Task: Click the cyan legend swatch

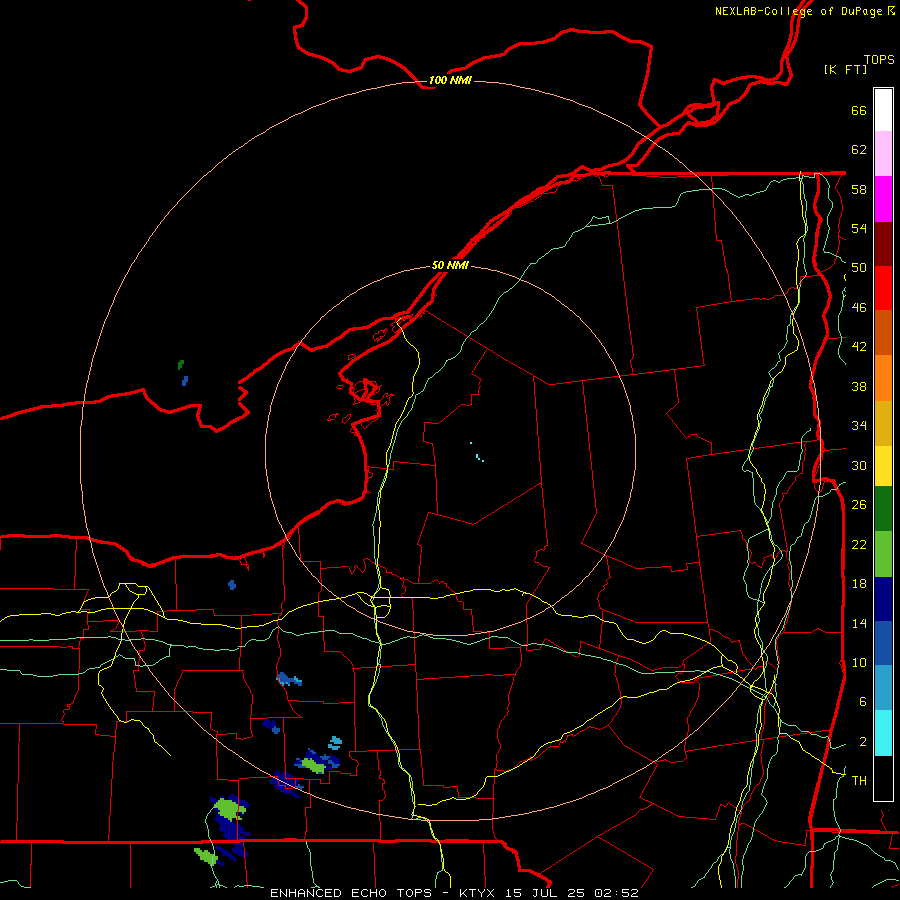Action: tap(883, 733)
